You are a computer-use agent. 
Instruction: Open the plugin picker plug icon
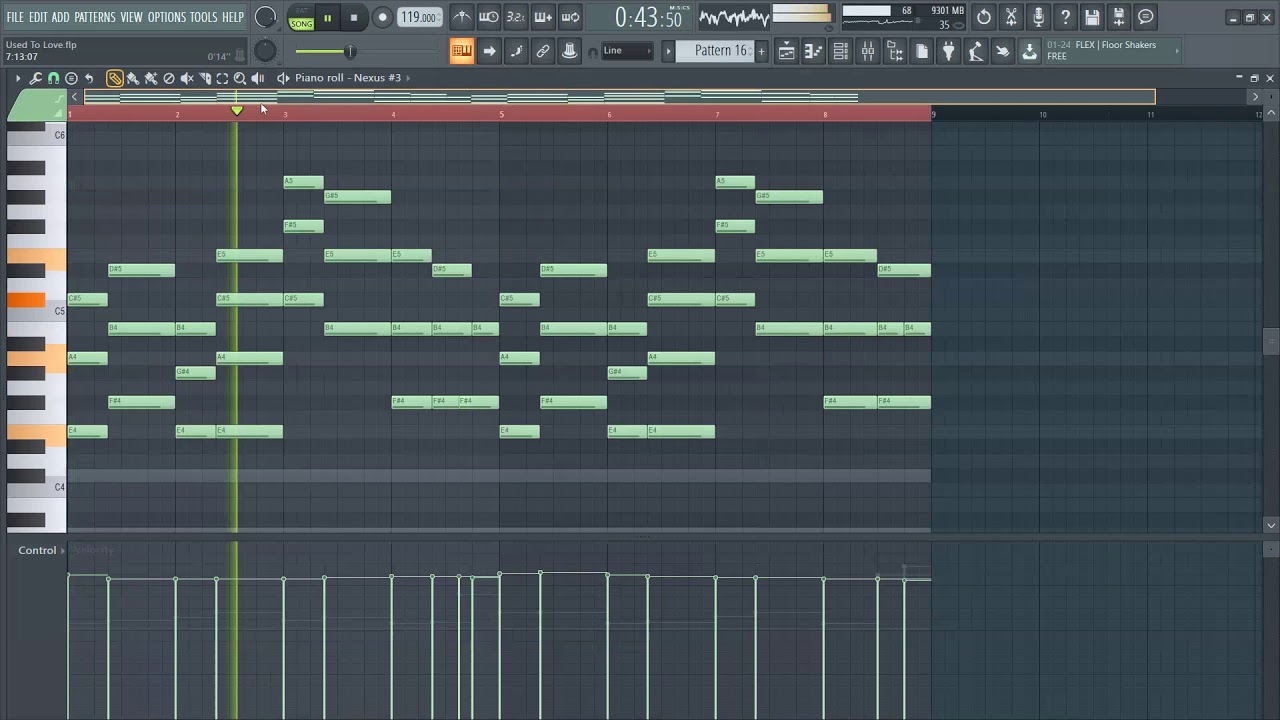click(949, 51)
